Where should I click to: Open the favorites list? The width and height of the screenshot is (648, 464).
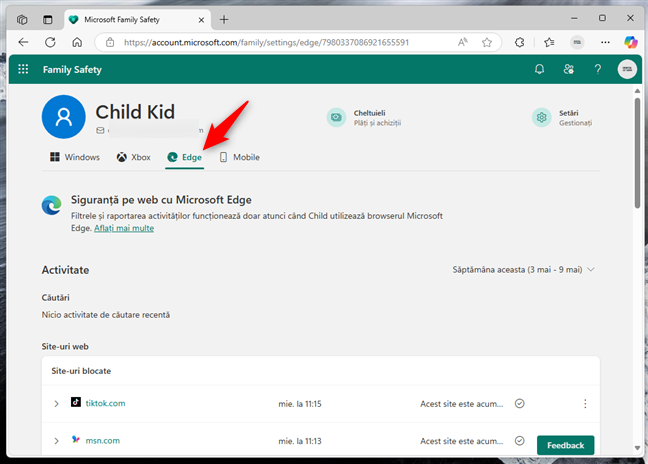(549, 42)
